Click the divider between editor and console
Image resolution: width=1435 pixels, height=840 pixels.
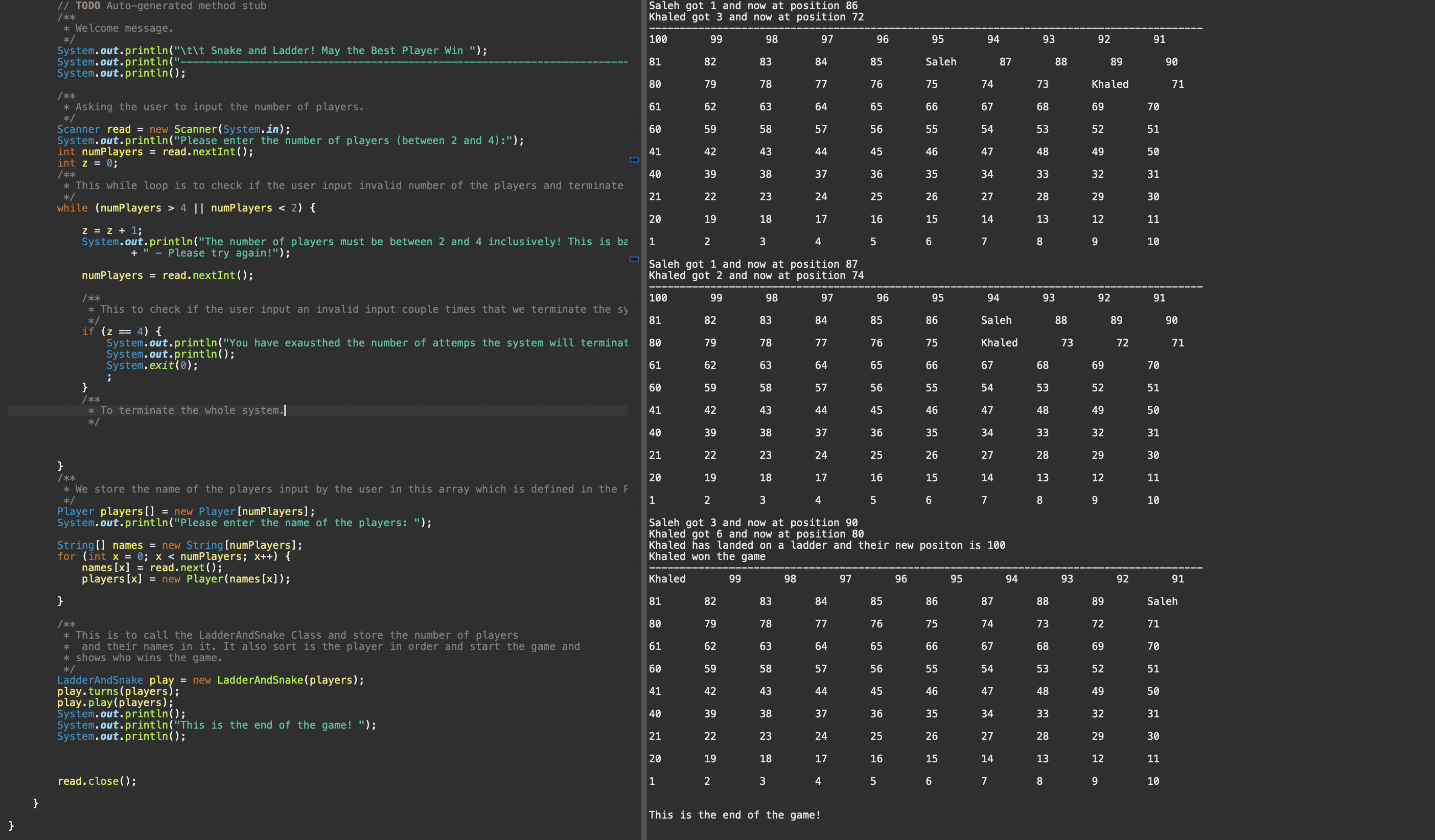pyautogui.click(x=643, y=419)
